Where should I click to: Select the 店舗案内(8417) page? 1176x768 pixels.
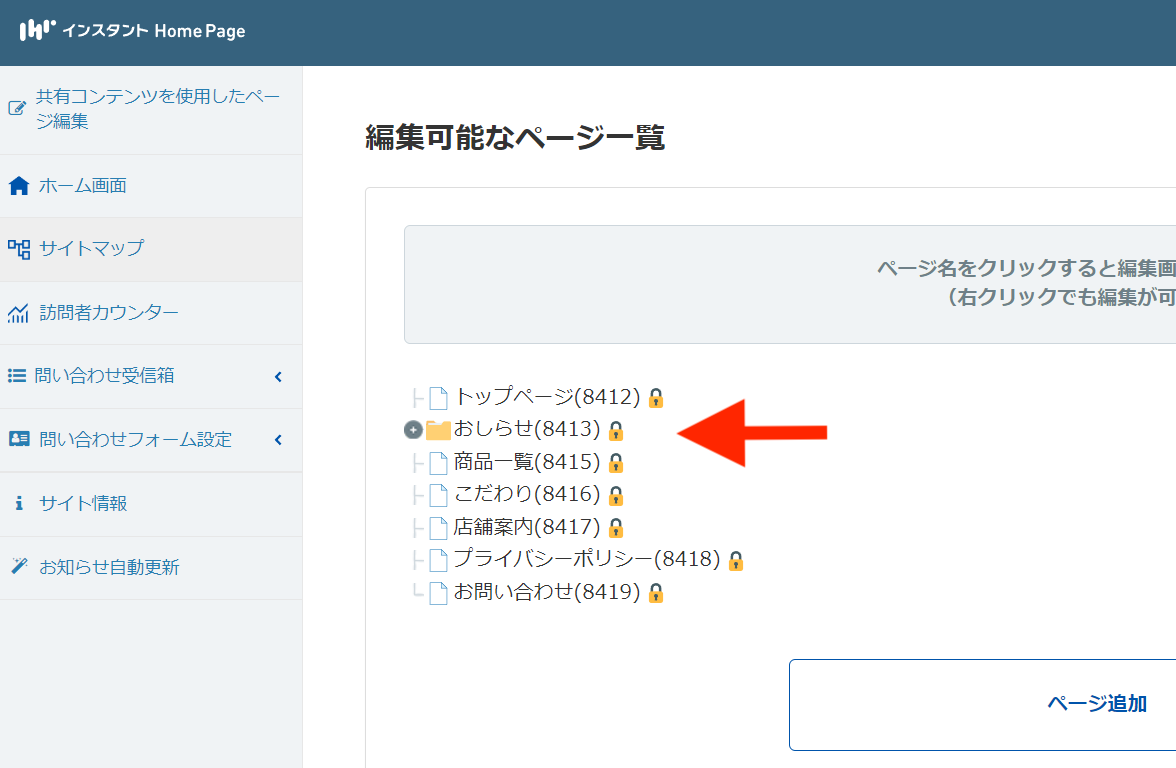[x=526, y=526]
